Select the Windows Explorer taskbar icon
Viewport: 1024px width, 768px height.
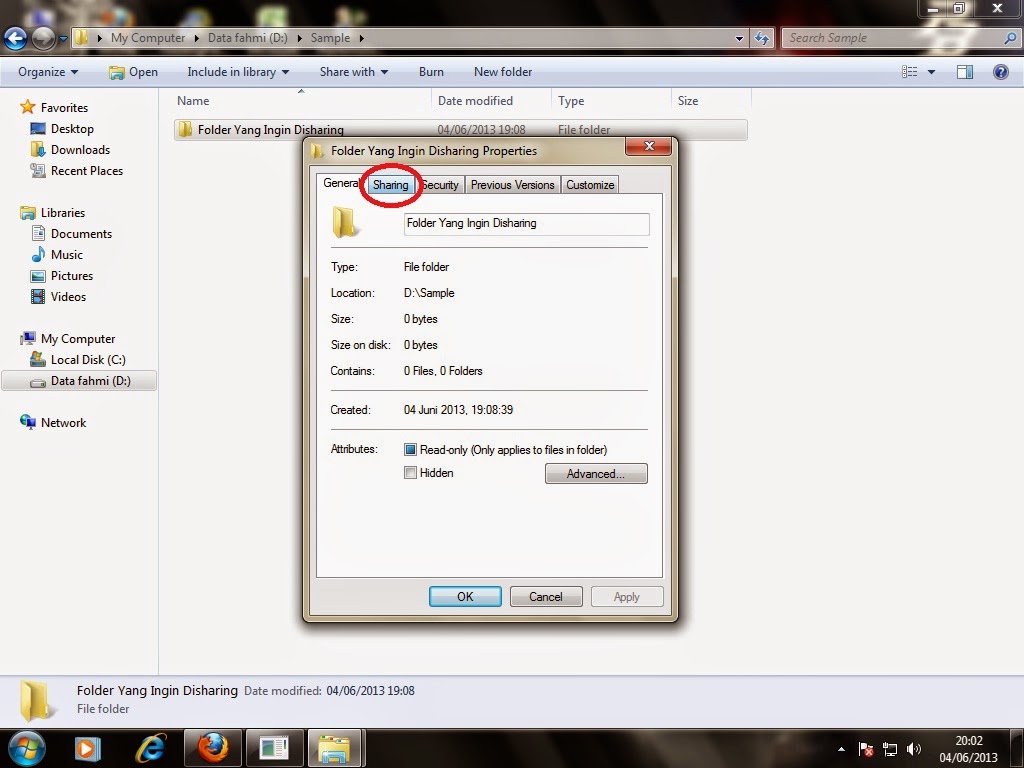[x=335, y=747]
